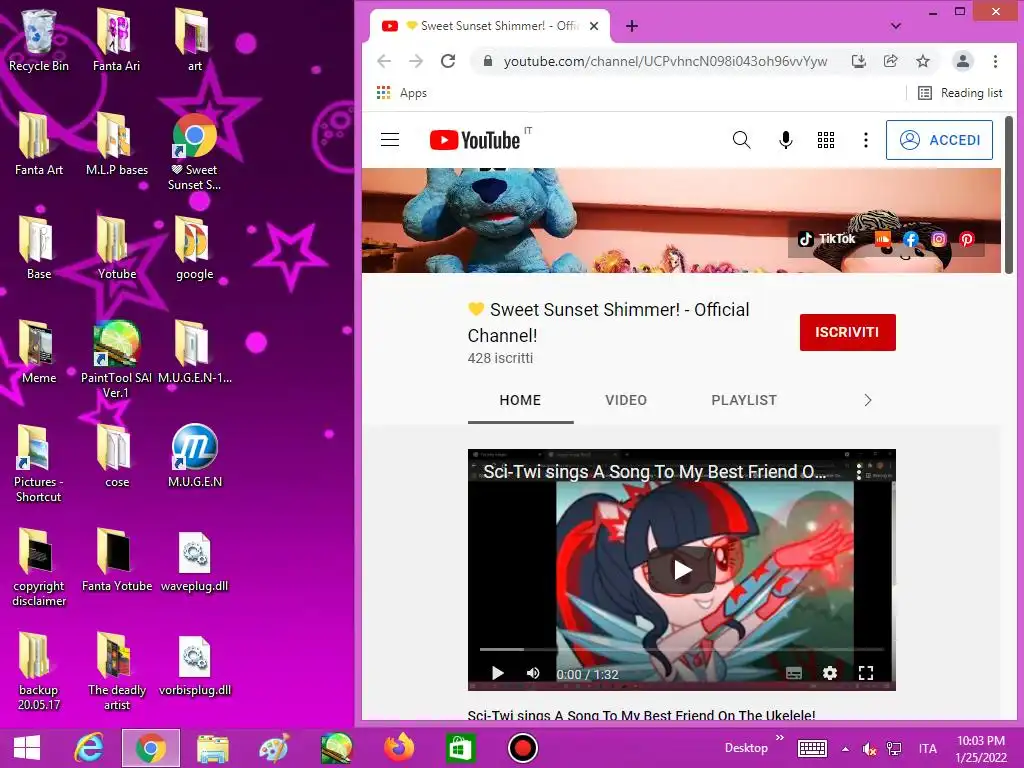Viewport: 1024px width, 768px height.
Task: Open Apps shortcut in bookmarks bar
Action: point(402,93)
